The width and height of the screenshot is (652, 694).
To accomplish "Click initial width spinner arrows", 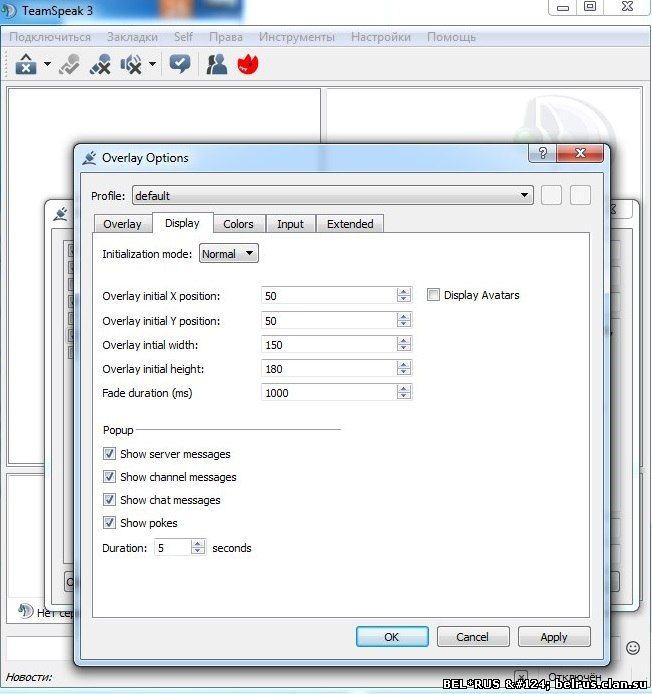I will click(404, 344).
